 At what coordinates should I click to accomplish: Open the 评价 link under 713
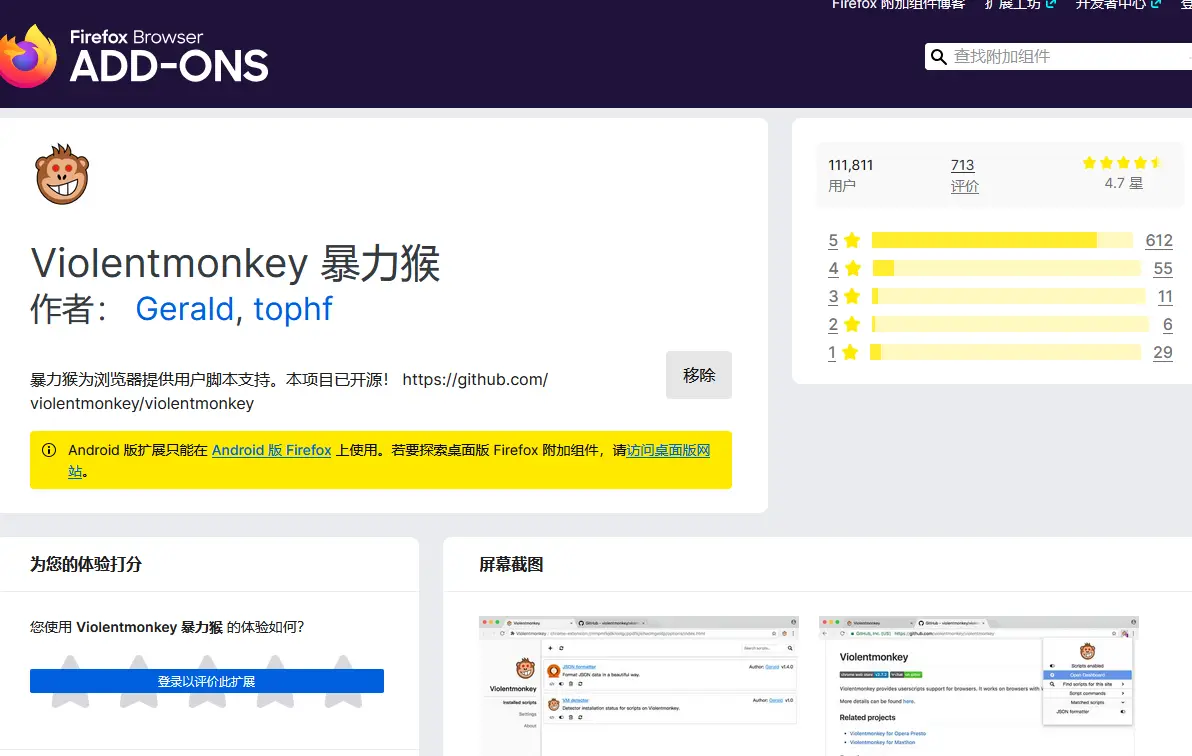[965, 186]
